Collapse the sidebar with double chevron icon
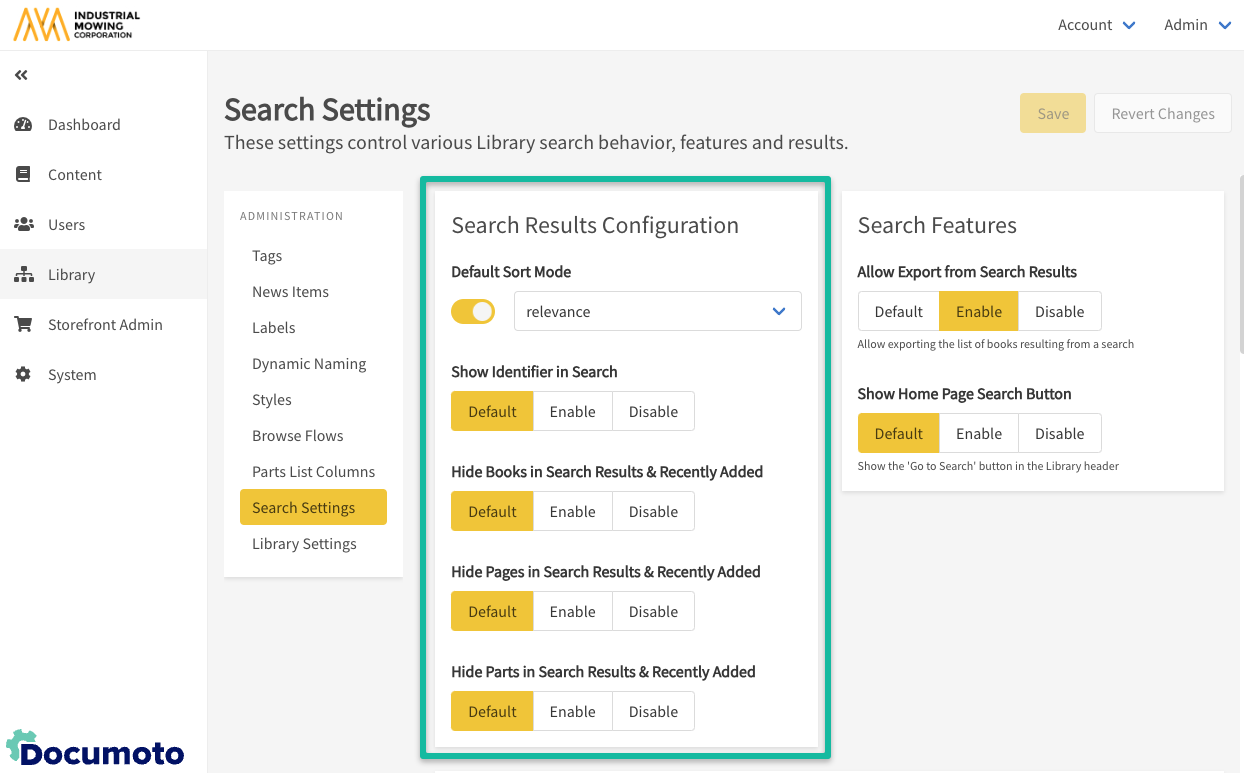The image size is (1244, 773). coord(21,75)
